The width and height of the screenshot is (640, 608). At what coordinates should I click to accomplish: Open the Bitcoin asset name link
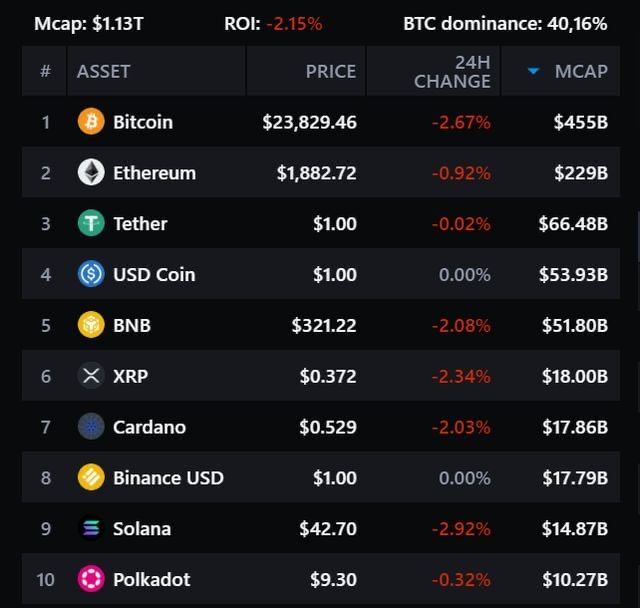point(143,122)
